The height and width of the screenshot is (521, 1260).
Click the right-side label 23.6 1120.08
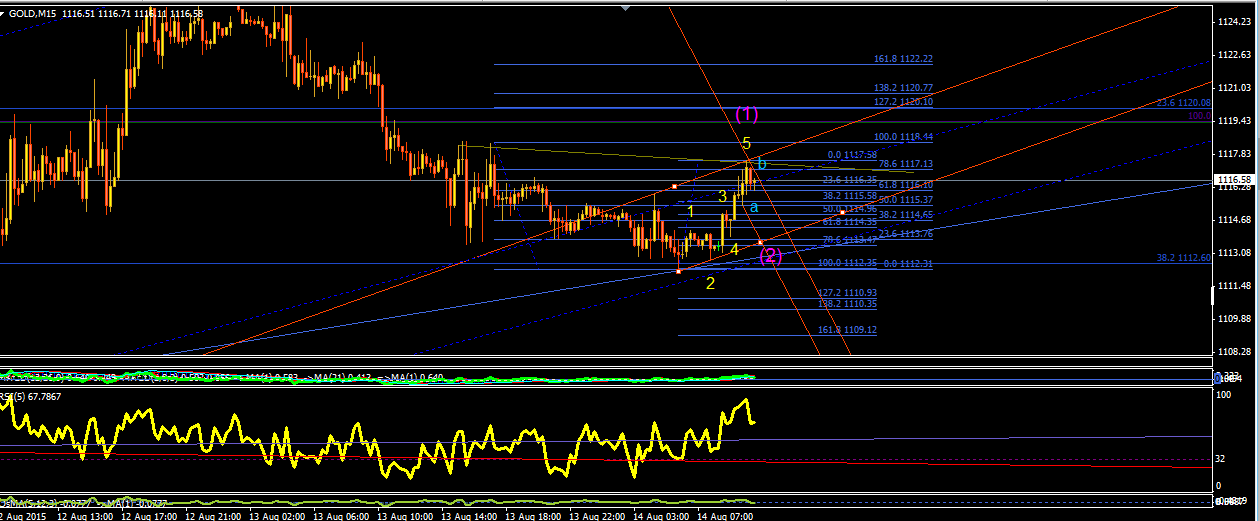[x=1183, y=102]
